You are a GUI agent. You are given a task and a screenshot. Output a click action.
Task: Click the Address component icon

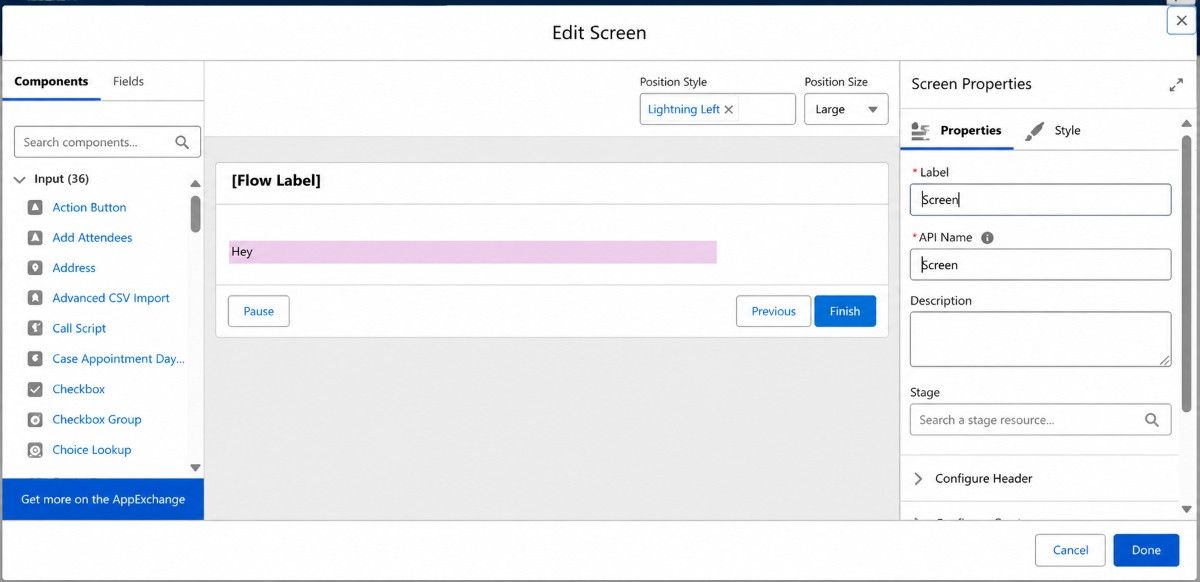click(35, 268)
